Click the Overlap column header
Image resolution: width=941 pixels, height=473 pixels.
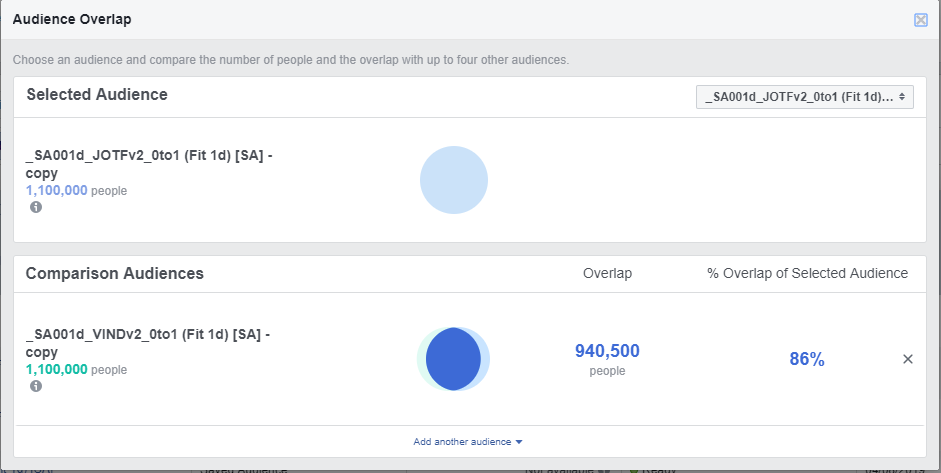(607, 273)
